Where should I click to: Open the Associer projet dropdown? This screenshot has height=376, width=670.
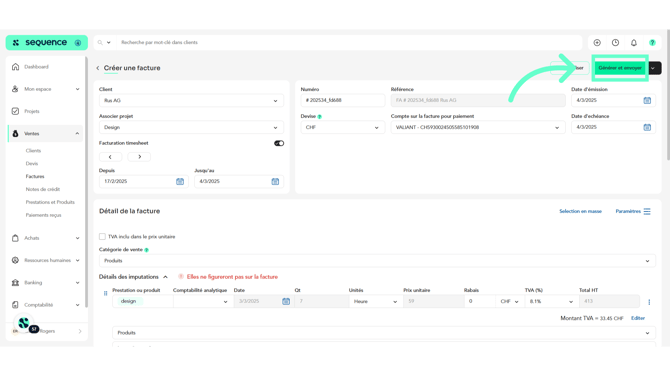click(191, 127)
